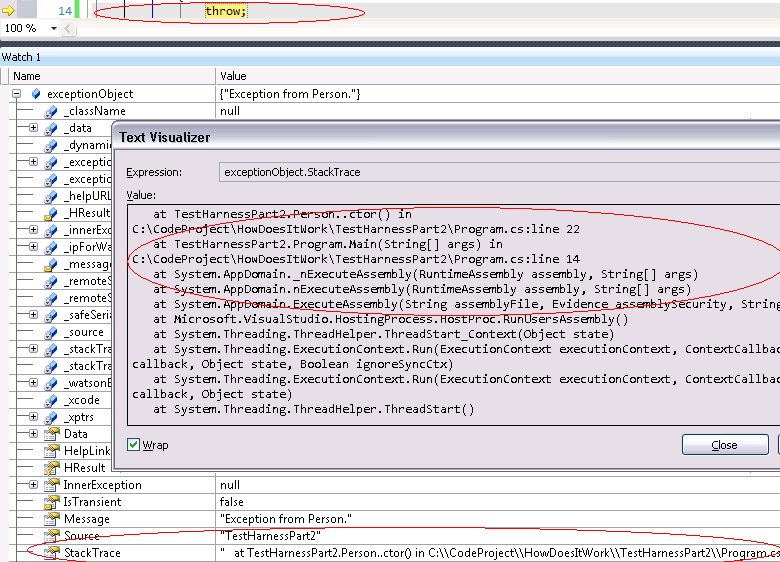This screenshot has height=562, width=780.
Task: Click the highlighted throw; statement
Action: (x=226, y=10)
